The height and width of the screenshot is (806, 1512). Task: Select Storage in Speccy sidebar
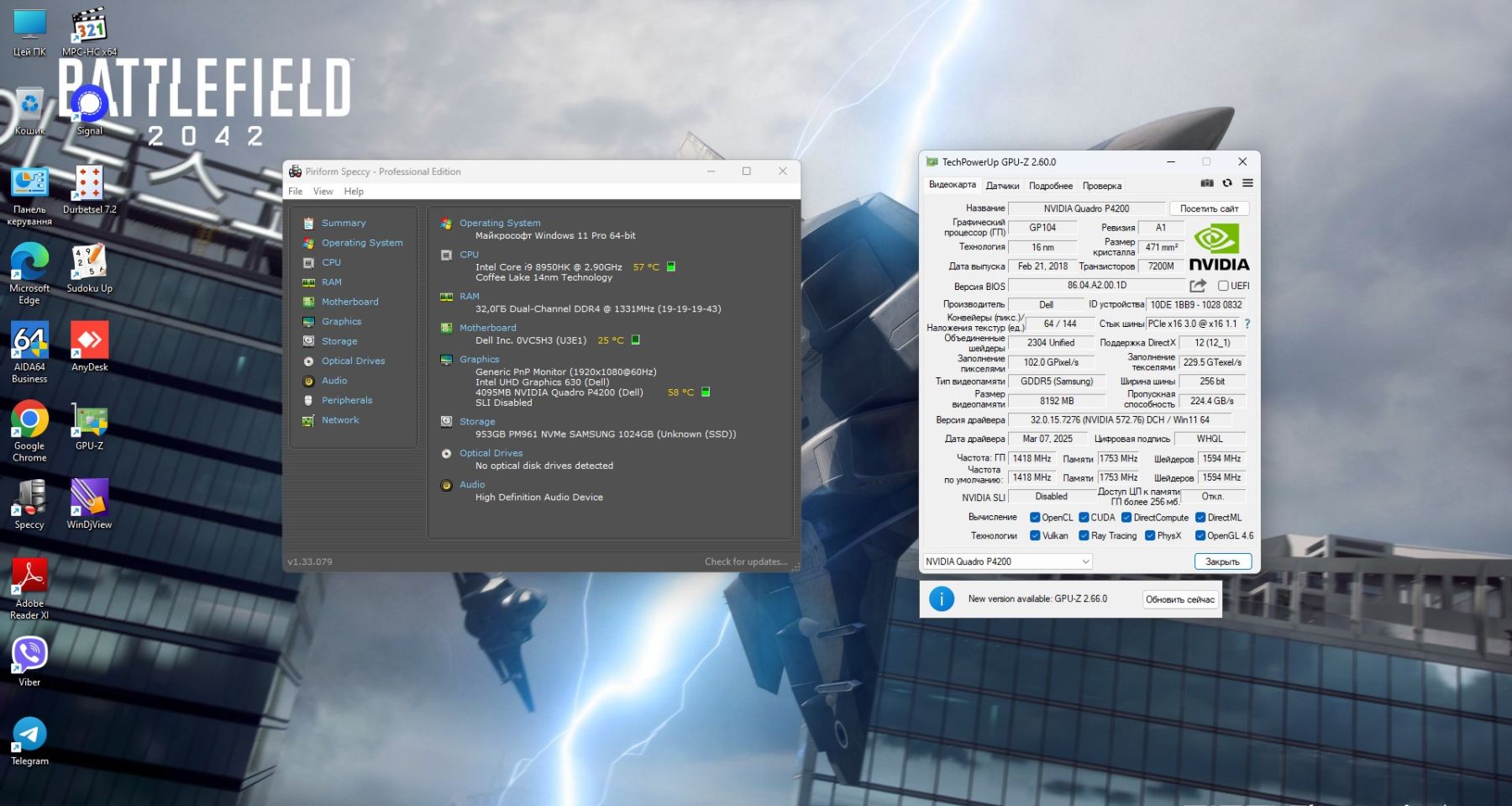[339, 341]
